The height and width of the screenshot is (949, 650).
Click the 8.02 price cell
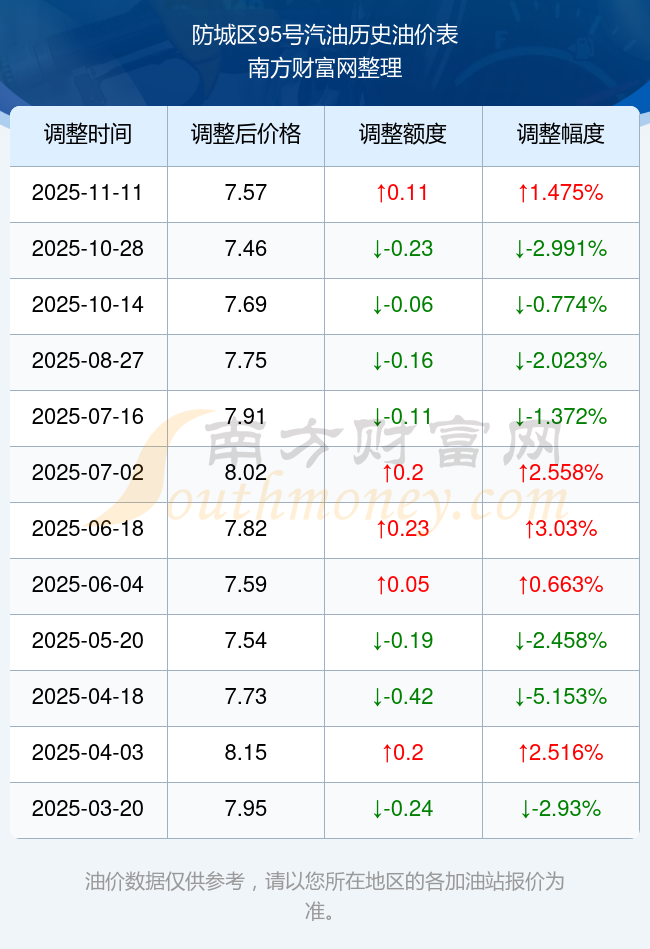(x=246, y=473)
